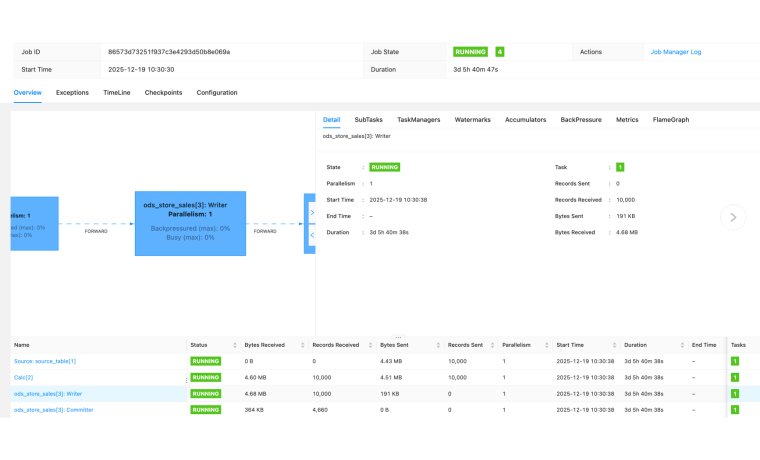The image size is (760, 460).
Task: Click the resize handle dots above the table
Action: [x=398, y=337]
